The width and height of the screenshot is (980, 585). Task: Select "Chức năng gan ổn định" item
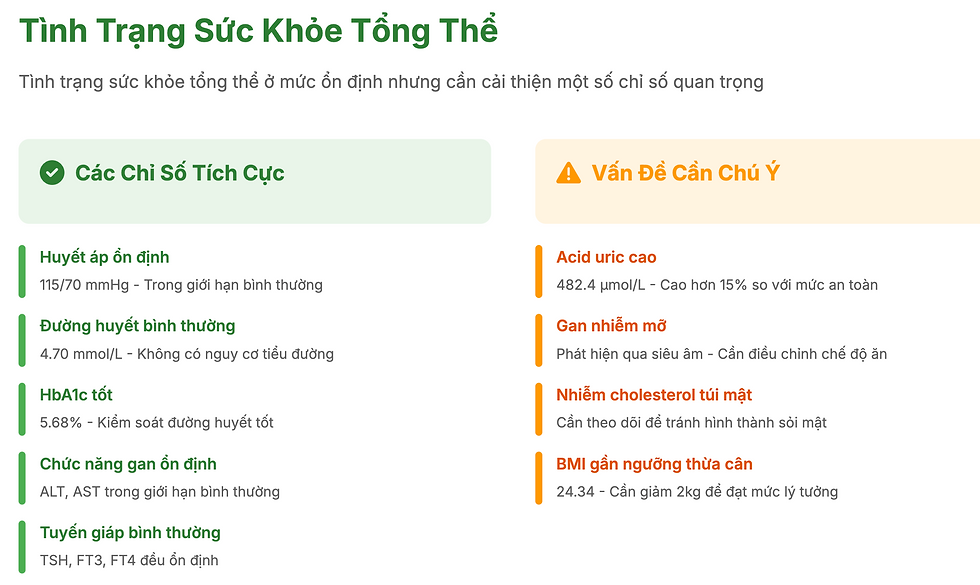coord(128,464)
